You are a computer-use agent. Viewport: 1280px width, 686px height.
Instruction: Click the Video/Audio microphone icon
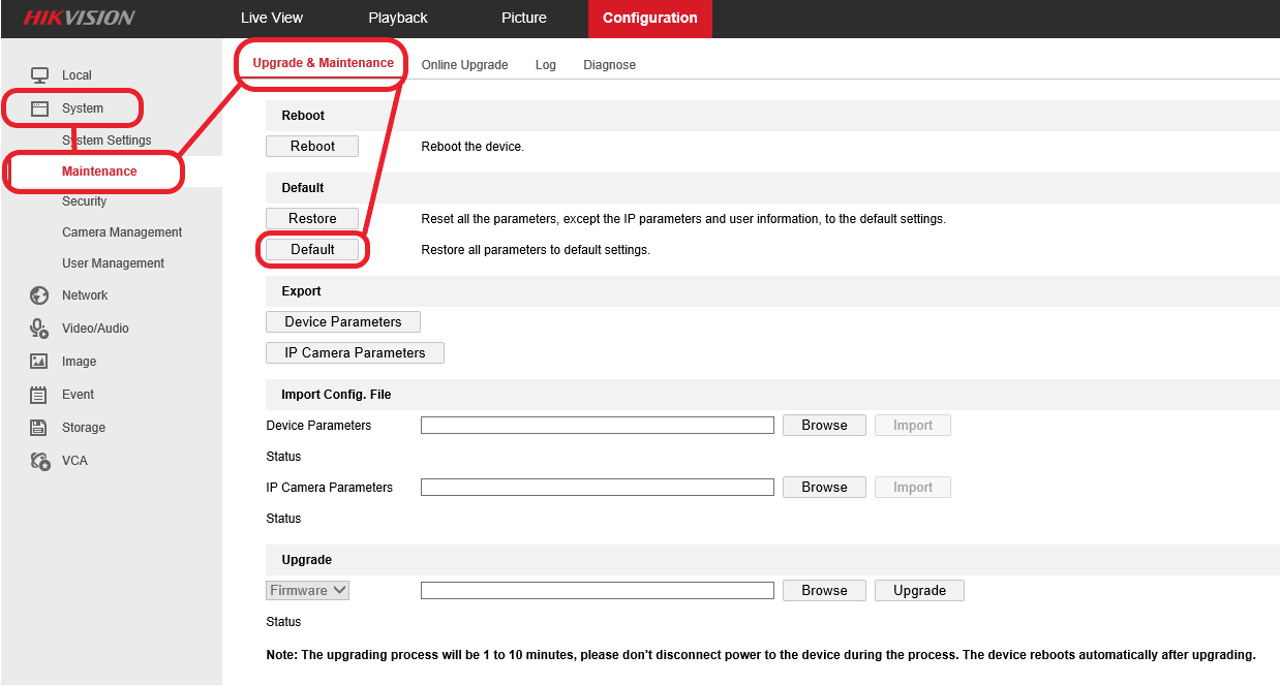[x=40, y=328]
